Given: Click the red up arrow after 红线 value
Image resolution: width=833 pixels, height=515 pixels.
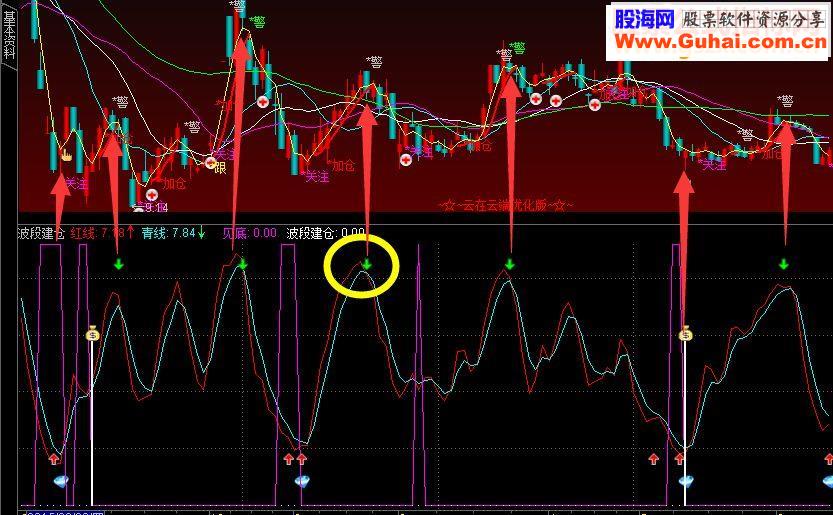Looking at the screenshot, I should click(x=131, y=232).
